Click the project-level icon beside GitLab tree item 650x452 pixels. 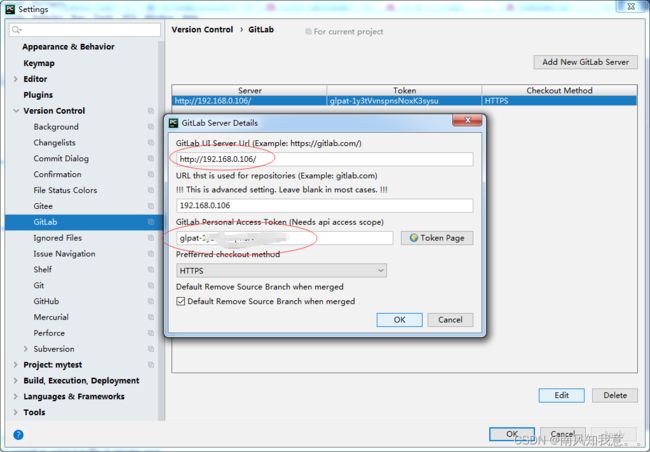pyautogui.click(x=151, y=222)
